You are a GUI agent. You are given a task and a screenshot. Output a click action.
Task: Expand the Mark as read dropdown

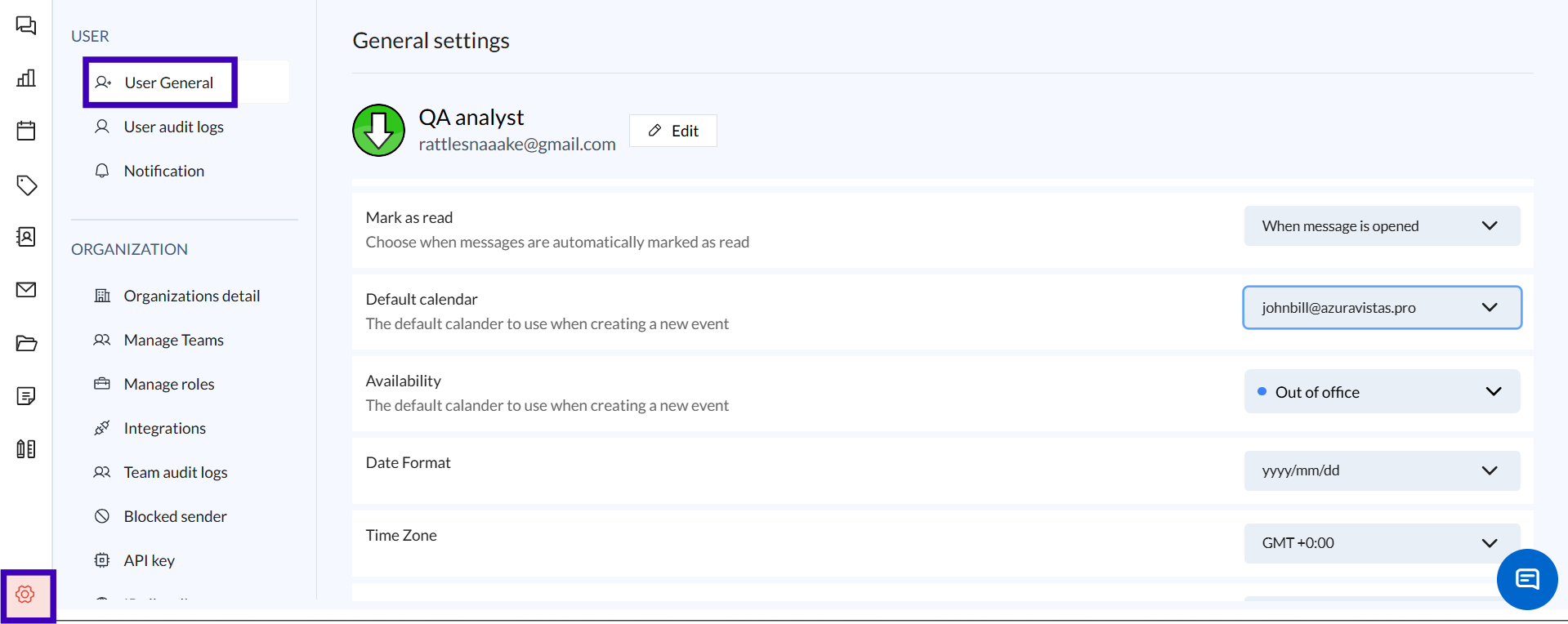1381,226
